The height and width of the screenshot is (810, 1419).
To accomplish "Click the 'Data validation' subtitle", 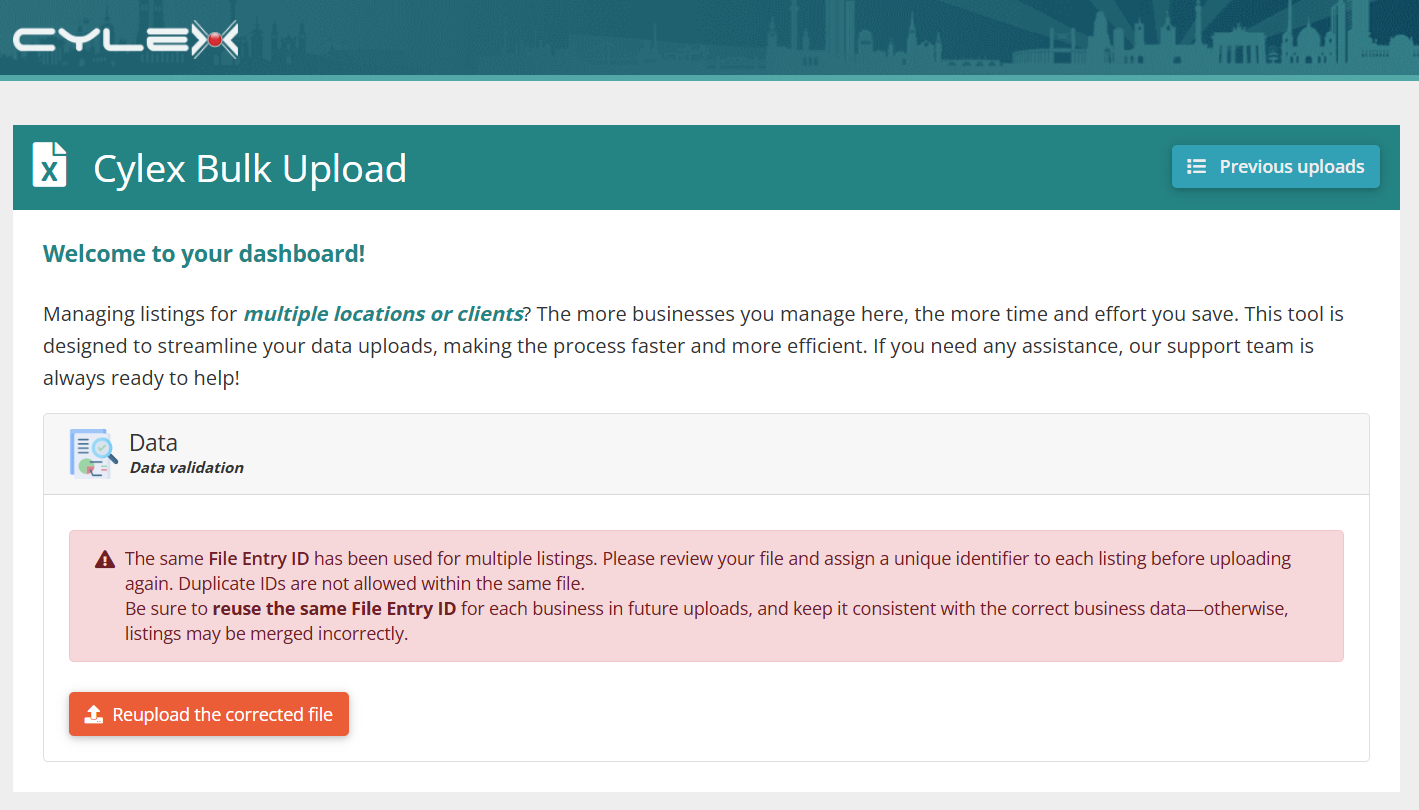I will [x=187, y=467].
